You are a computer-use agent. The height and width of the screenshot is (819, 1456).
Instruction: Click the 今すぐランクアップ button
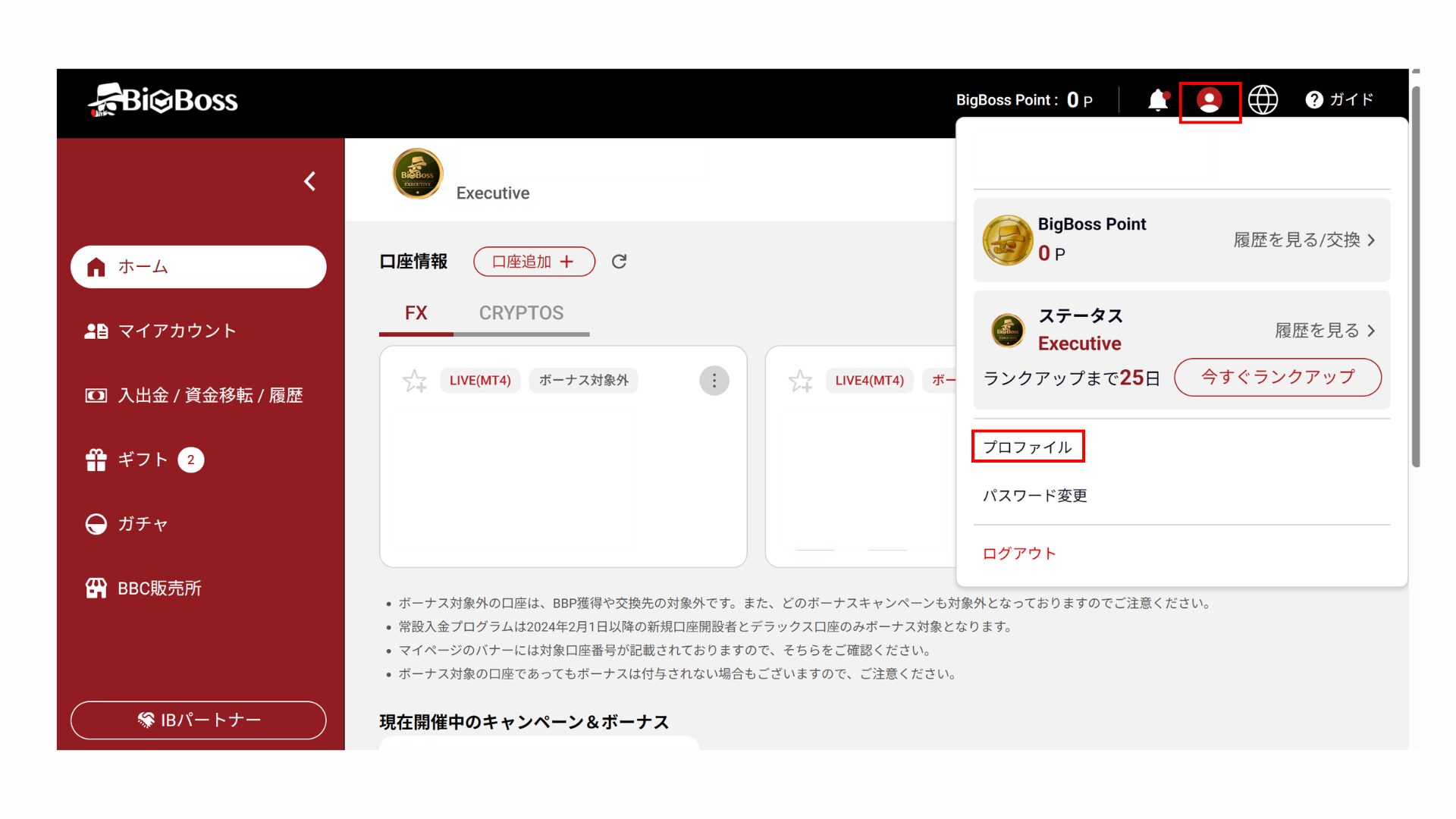(x=1278, y=377)
